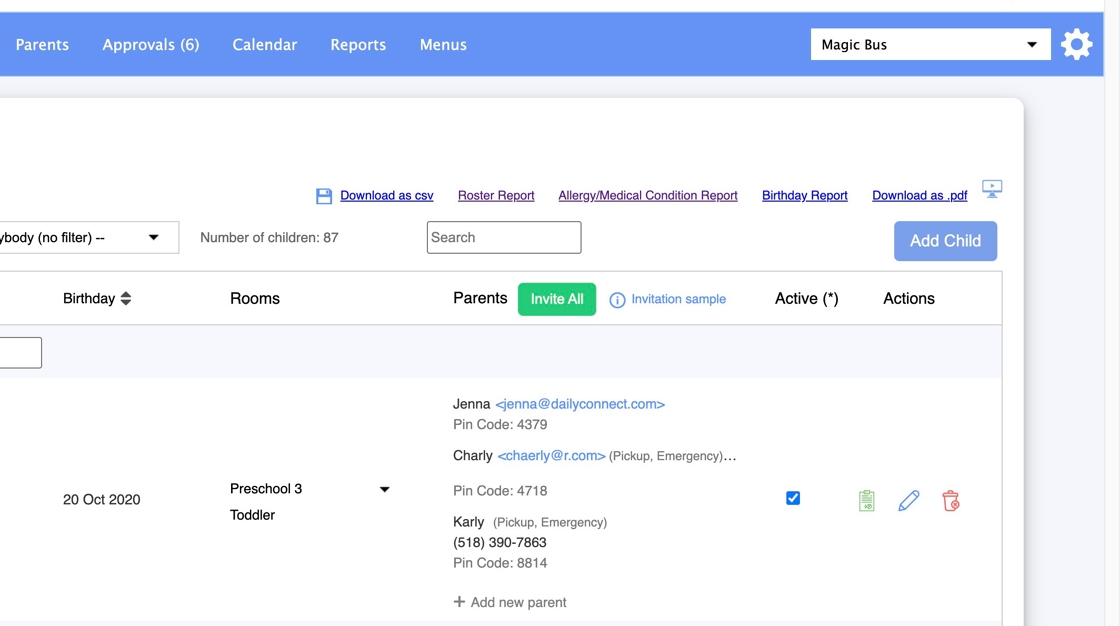Click Toddler room text
Viewport: 1120px width, 626px height.
[252, 515]
